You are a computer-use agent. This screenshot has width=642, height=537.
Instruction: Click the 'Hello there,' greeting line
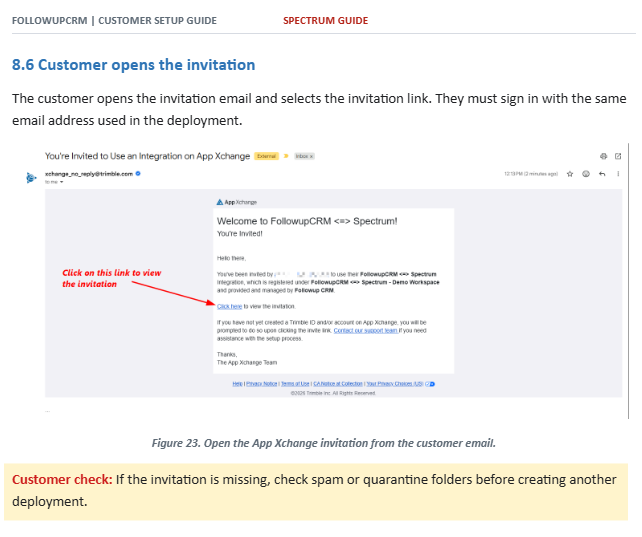coord(231,258)
